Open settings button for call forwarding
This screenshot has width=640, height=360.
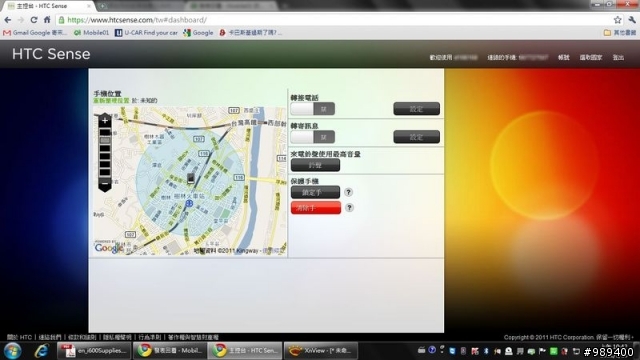tap(416, 109)
